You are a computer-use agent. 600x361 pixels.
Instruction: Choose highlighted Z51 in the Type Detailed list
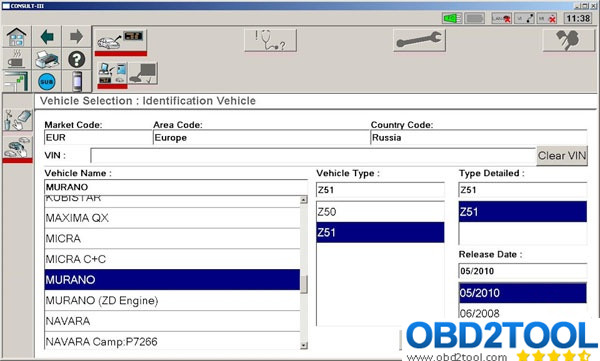tap(523, 212)
